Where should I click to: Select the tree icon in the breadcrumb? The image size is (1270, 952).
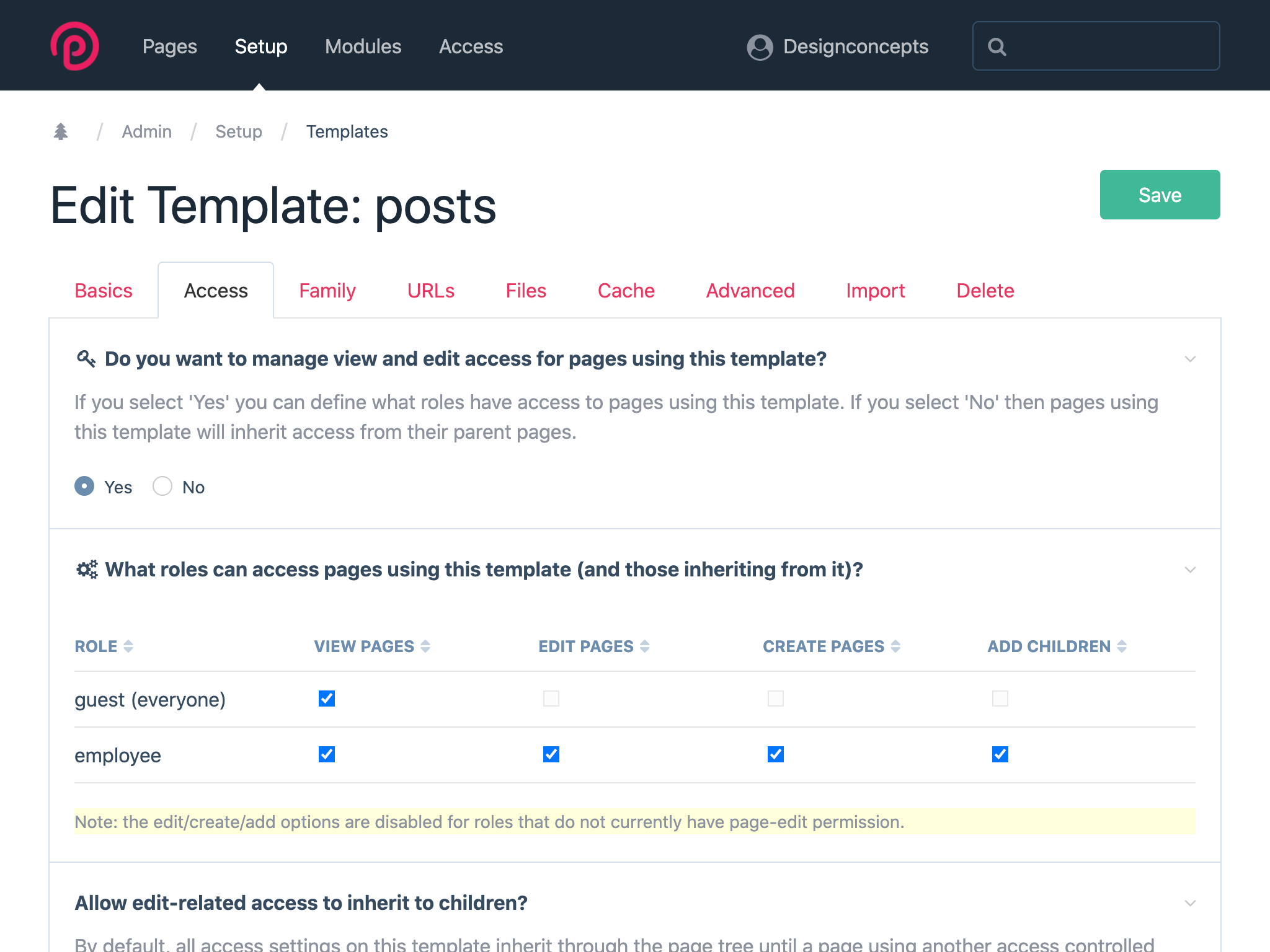click(61, 131)
